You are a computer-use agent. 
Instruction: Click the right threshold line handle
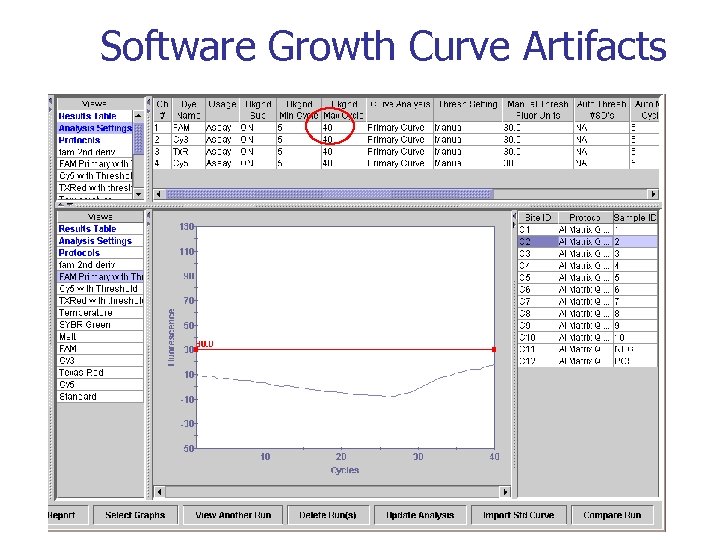point(494,349)
